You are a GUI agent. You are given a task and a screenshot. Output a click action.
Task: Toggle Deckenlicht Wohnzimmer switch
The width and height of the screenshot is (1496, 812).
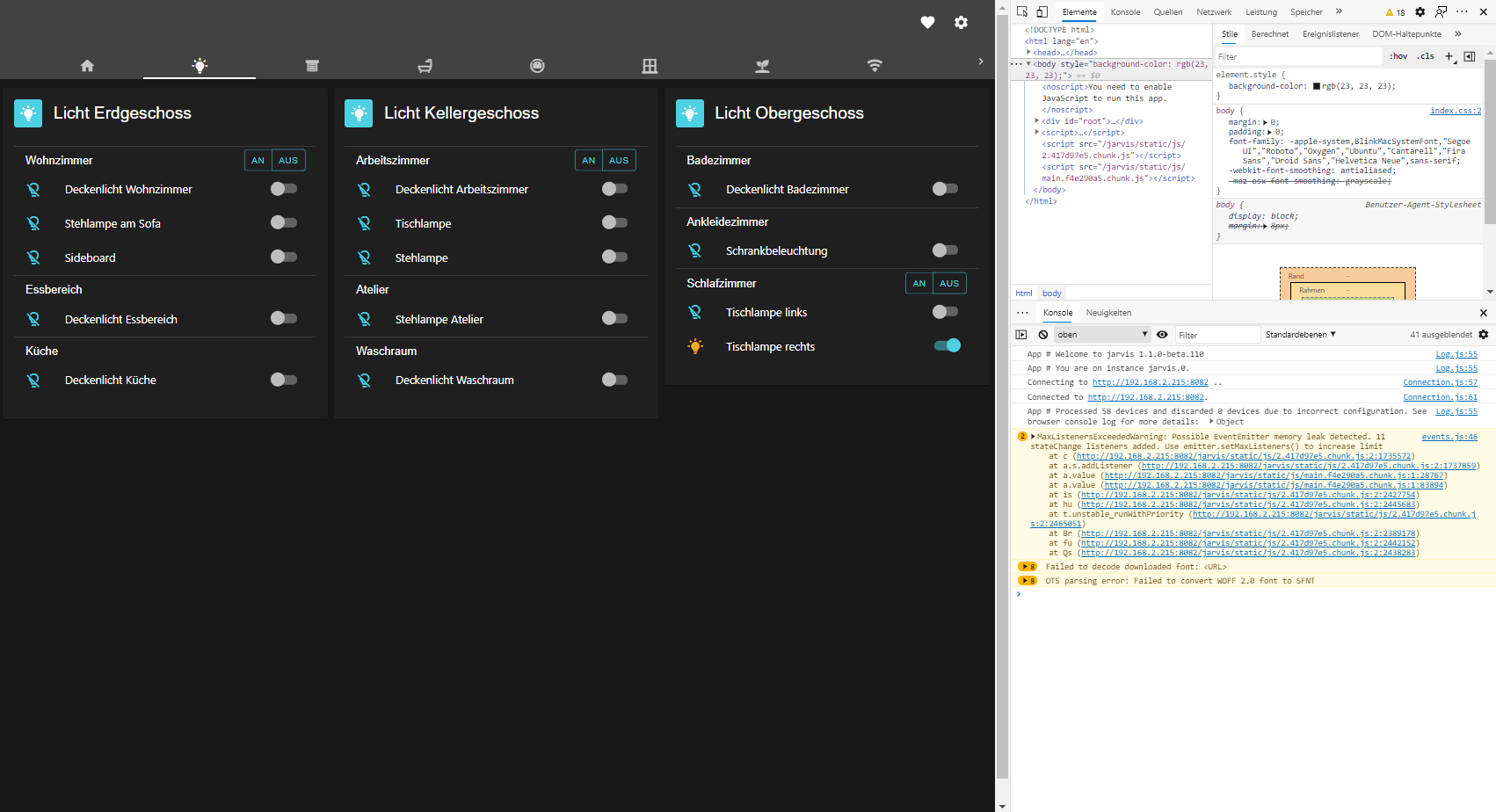tap(284, 189)
